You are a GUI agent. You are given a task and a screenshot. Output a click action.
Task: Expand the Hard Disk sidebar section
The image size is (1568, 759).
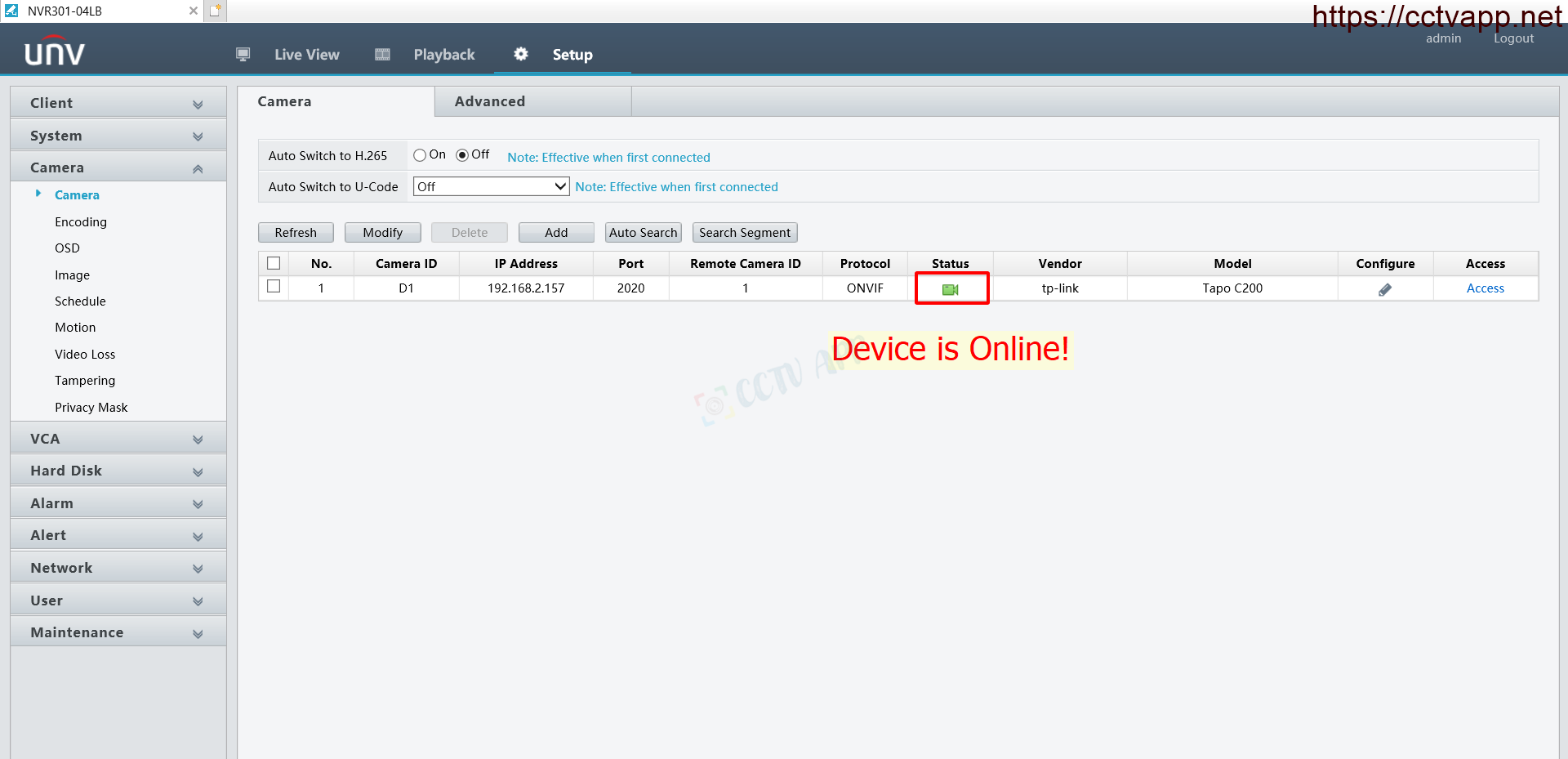118,471
